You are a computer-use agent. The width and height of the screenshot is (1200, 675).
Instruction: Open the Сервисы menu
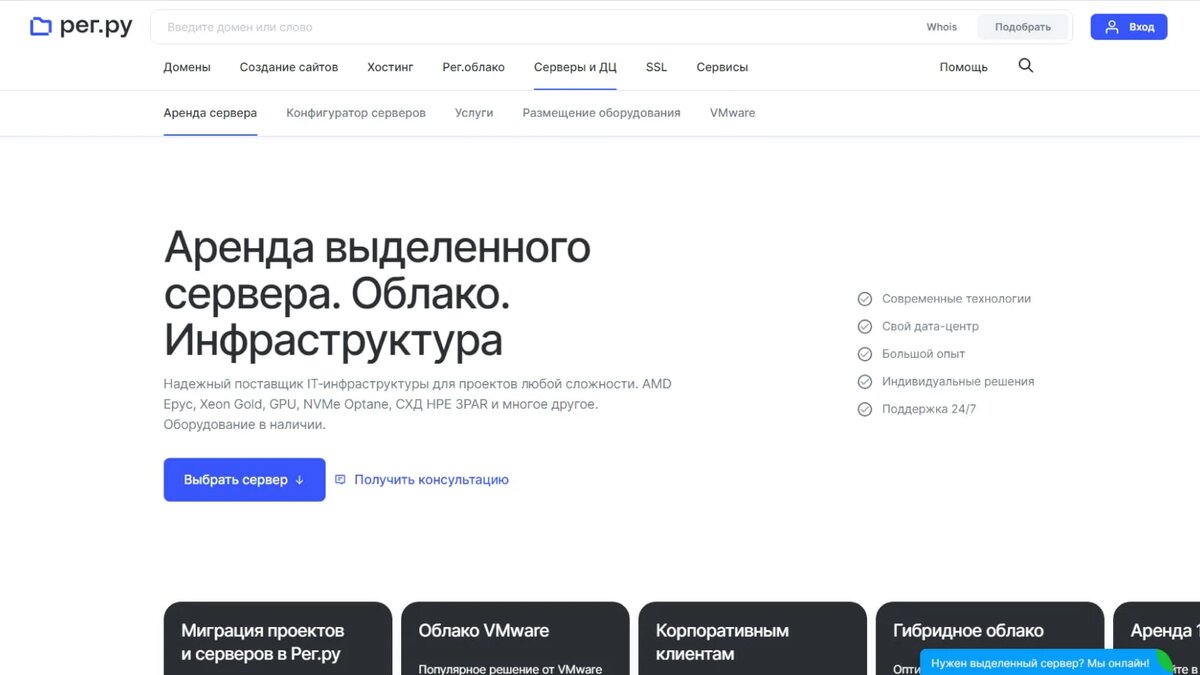(722, 67)
